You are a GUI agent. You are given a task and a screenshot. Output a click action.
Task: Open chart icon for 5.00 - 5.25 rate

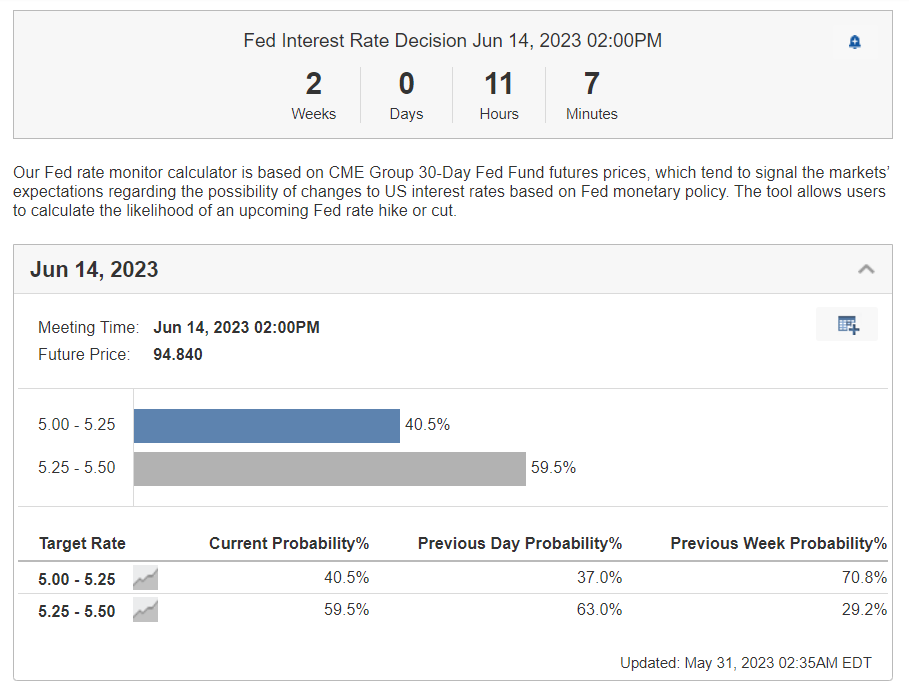pyautogui.click(x=146, y=578)
